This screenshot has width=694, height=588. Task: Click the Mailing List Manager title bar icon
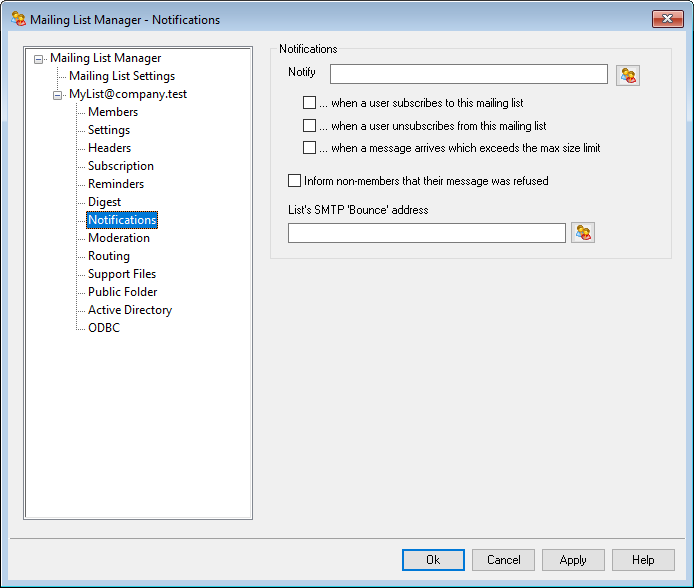pos(18,19)
